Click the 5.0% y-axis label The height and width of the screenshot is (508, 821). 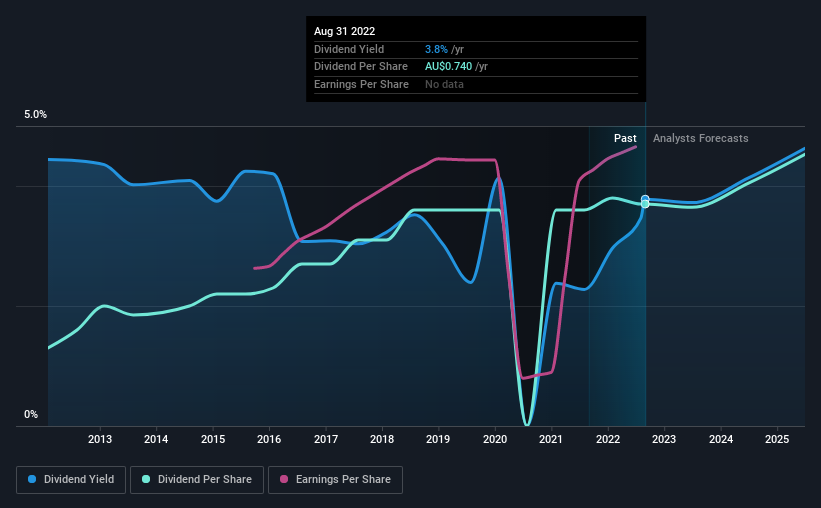click(x=36, y=115)
